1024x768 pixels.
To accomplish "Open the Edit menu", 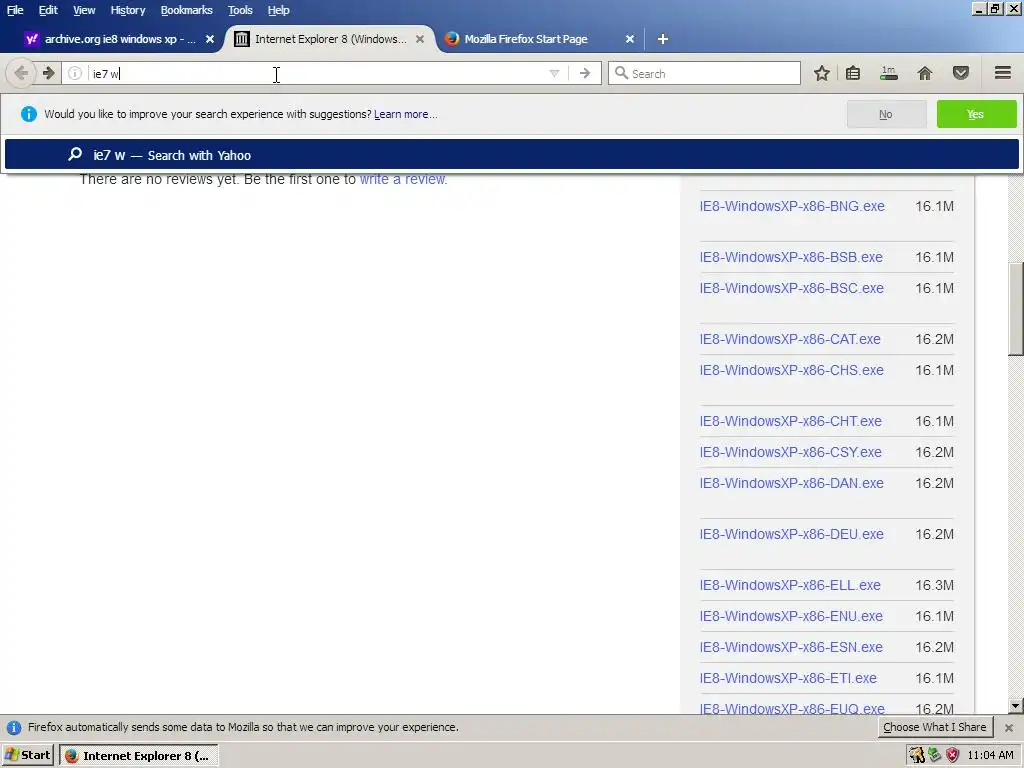I will 48,10.
